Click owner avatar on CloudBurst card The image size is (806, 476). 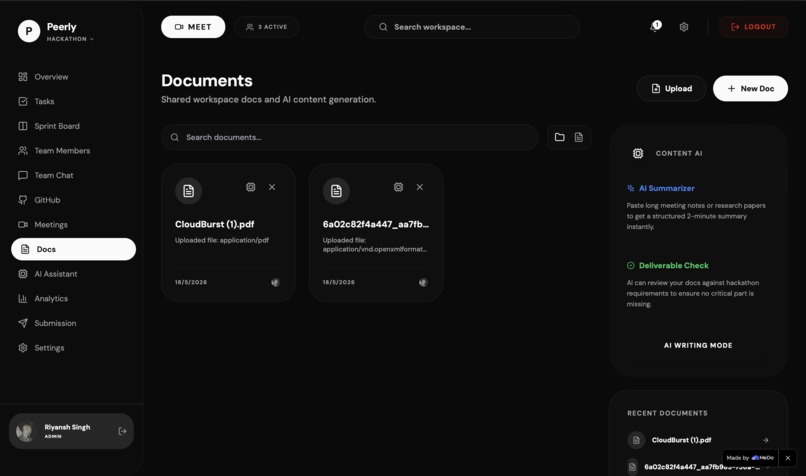(x=276, y=282)
